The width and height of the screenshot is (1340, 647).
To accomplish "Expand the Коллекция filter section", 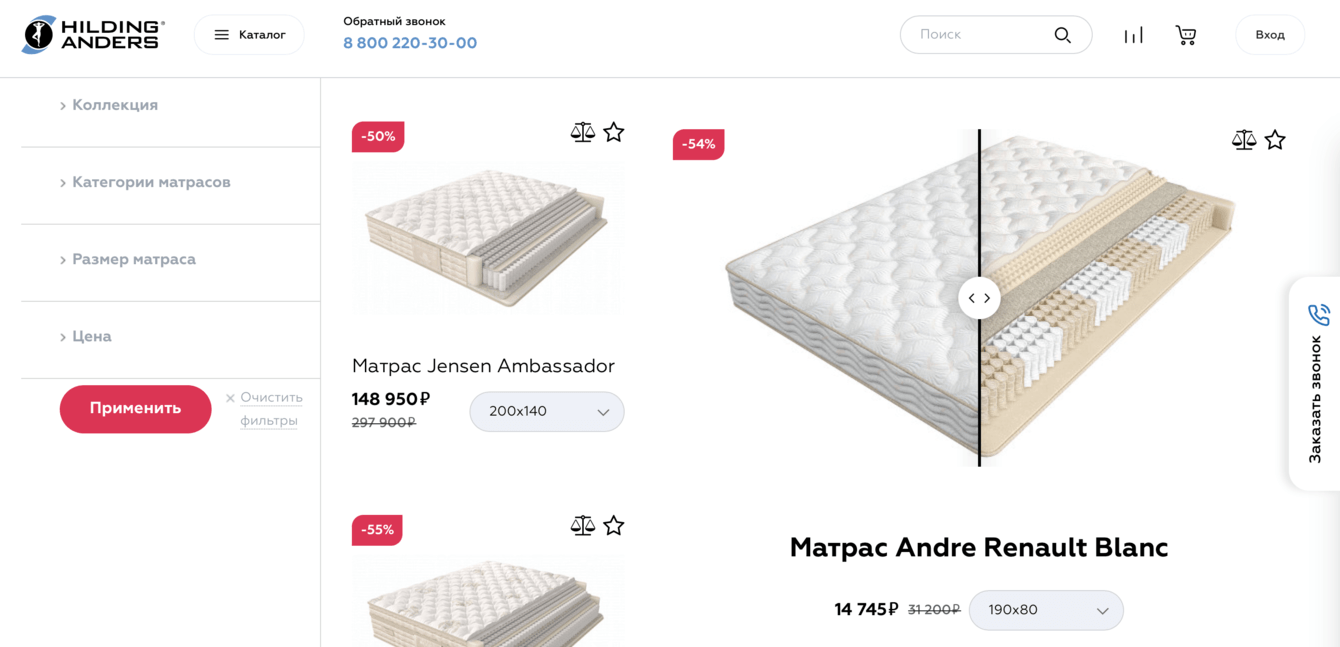I will [114, 104].
